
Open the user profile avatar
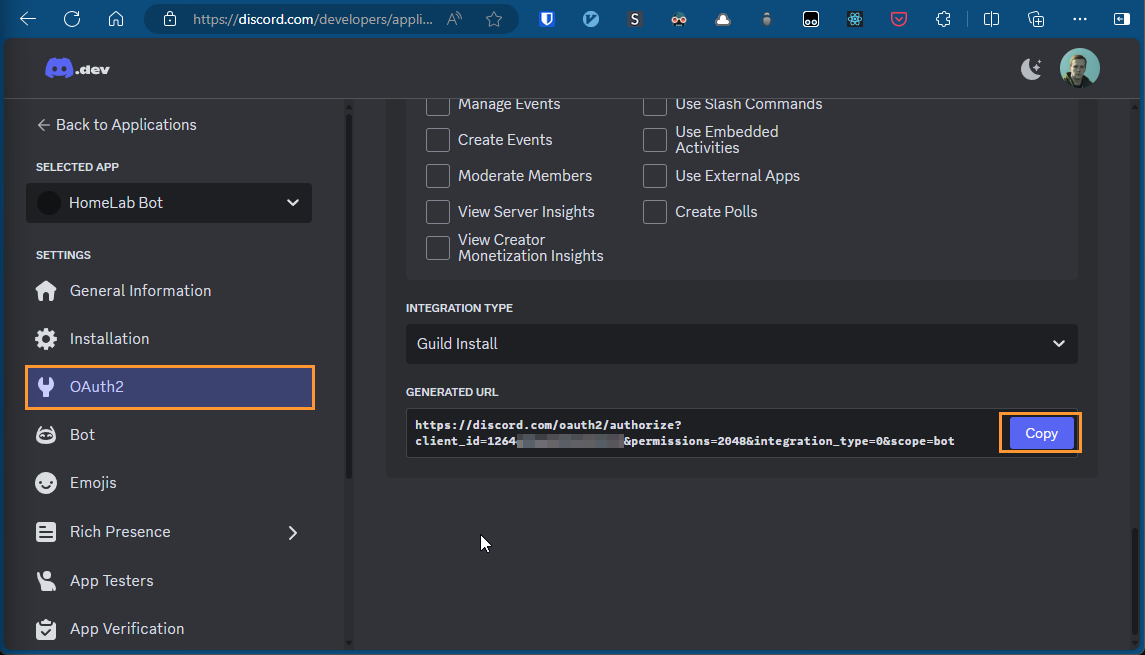click(1079, 68)
